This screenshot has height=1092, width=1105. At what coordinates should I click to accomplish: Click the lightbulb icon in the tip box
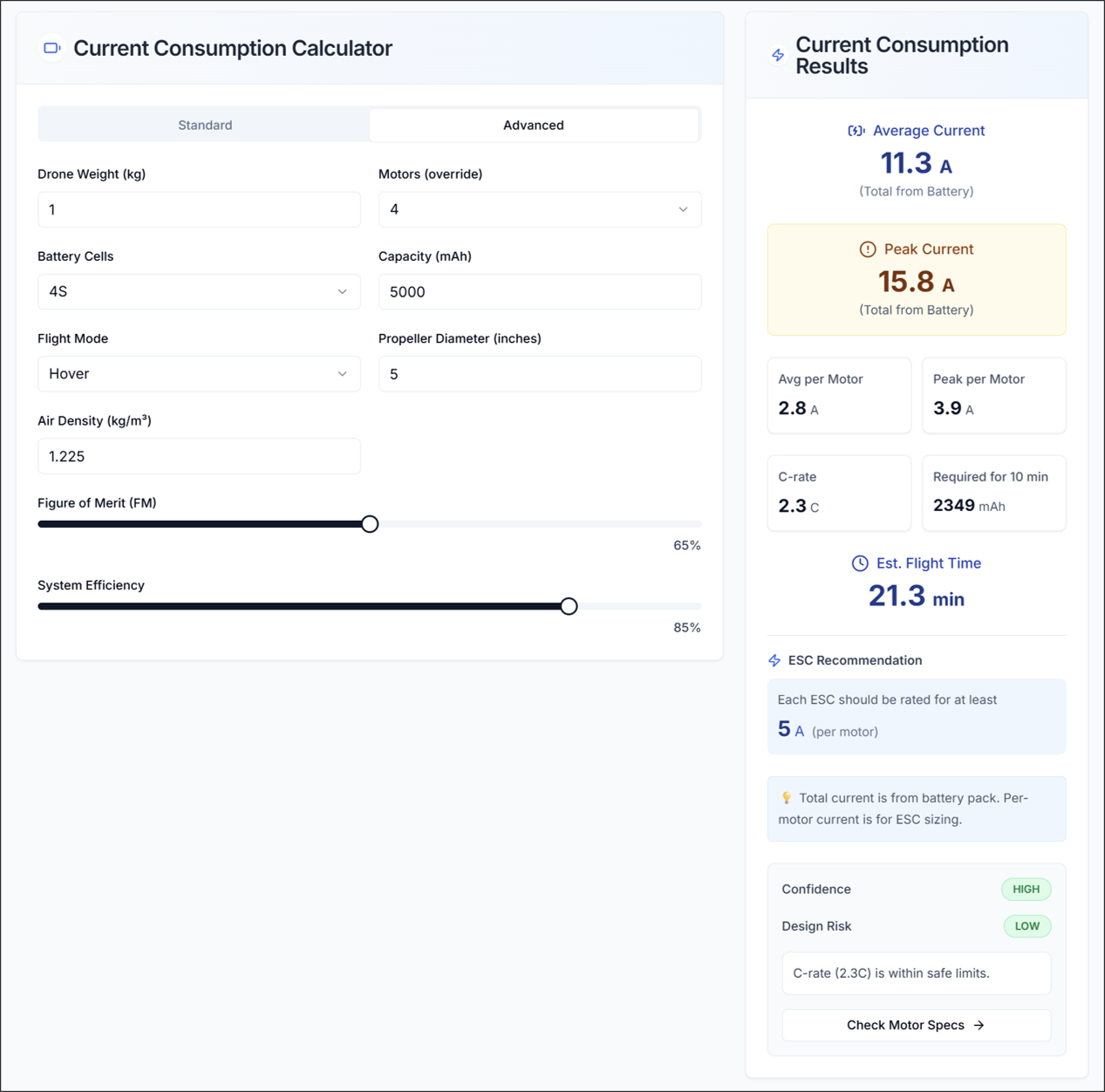click(788, 797)
